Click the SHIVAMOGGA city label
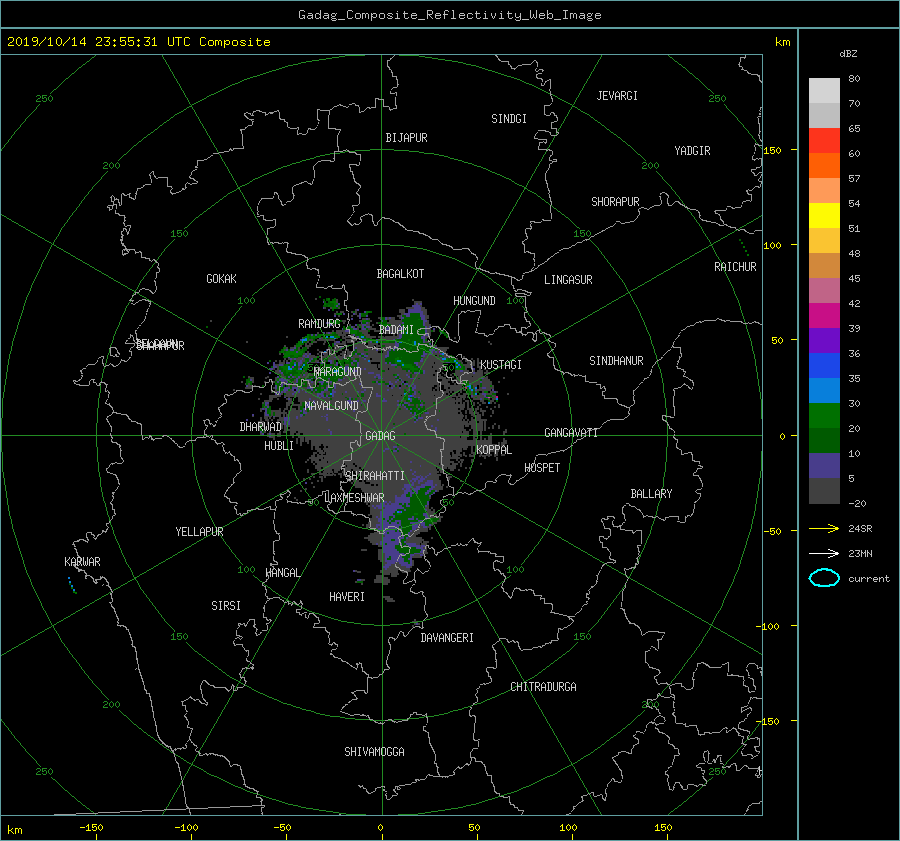This screenshot has width=900, height=841. click(374, 751)
